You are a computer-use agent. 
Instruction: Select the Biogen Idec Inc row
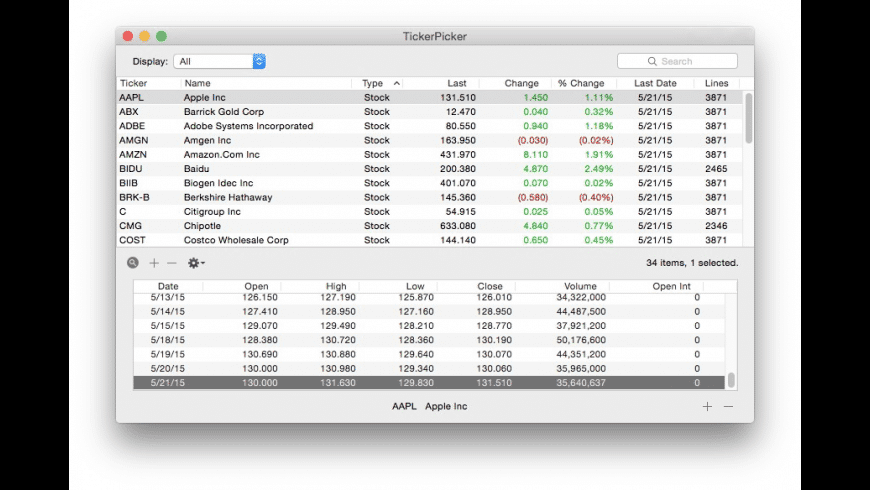tap(429, 183)
